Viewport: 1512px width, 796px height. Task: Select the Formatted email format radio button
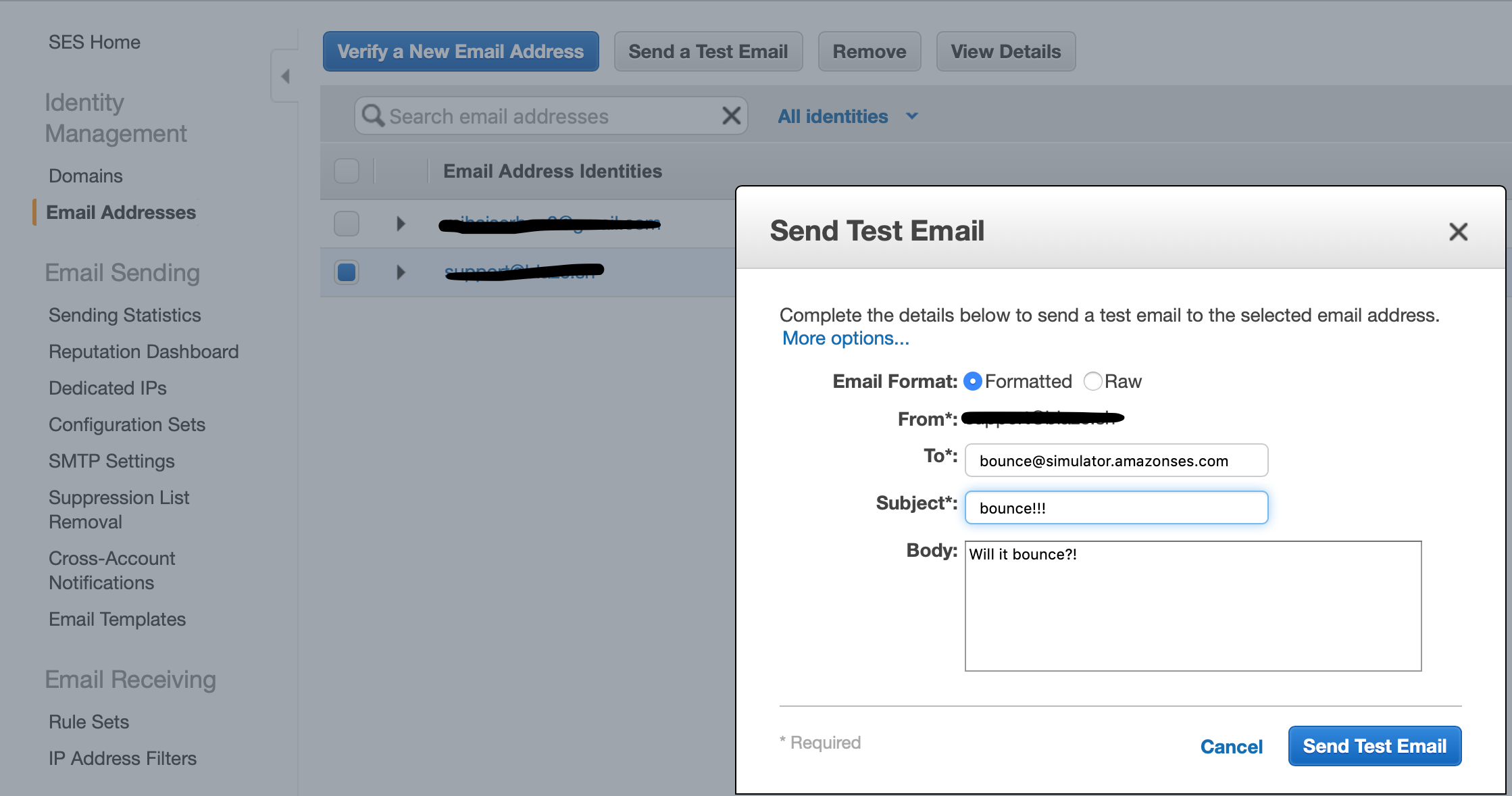click(x=972, y=381)
